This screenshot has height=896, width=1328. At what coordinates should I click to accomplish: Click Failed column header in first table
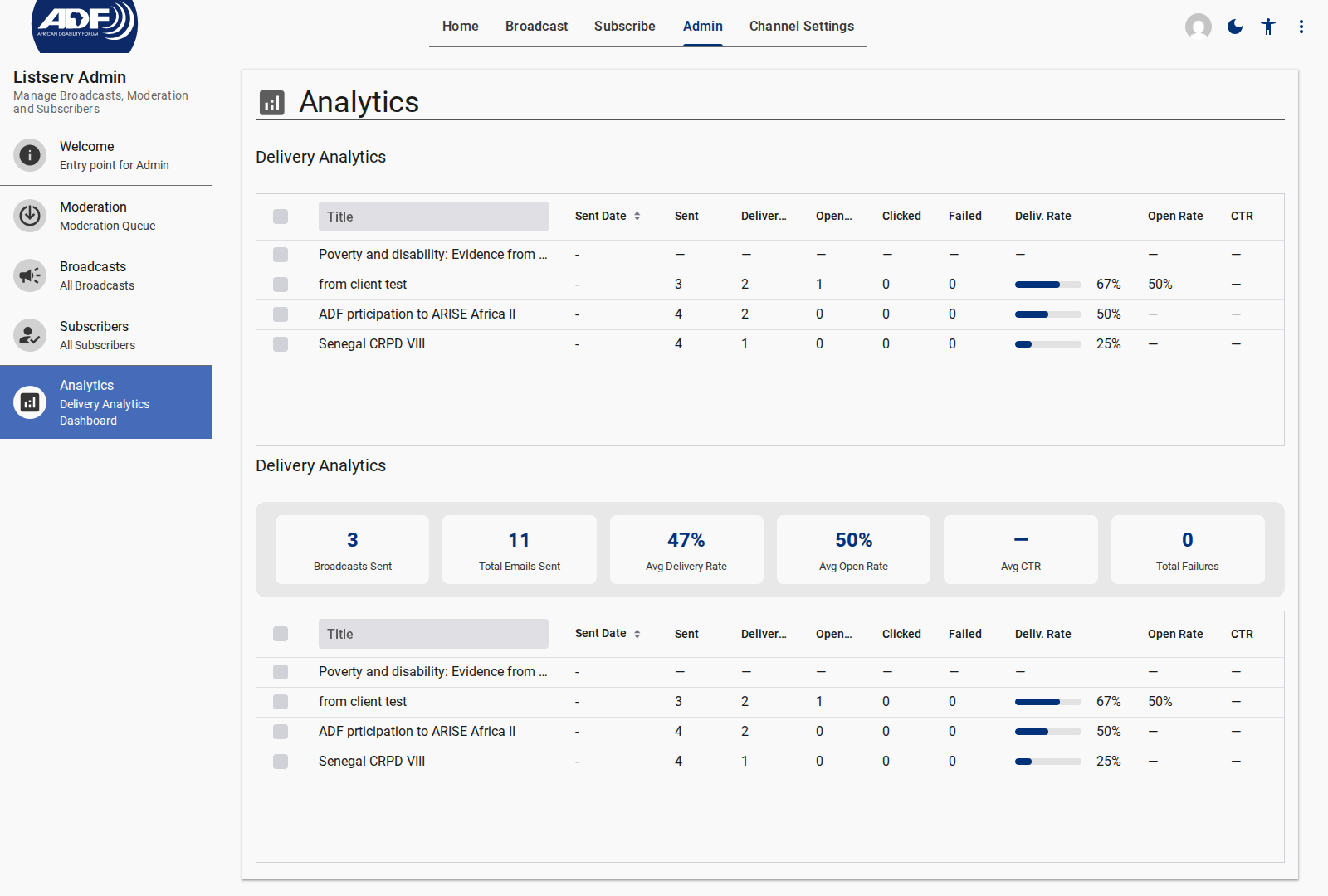pyautogui.click(x=965, y=216)
